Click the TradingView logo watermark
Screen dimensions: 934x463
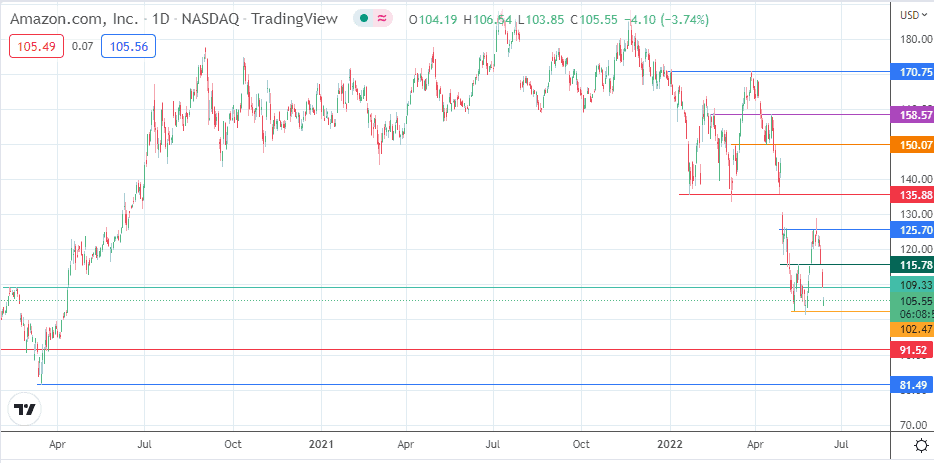[25, 409]
